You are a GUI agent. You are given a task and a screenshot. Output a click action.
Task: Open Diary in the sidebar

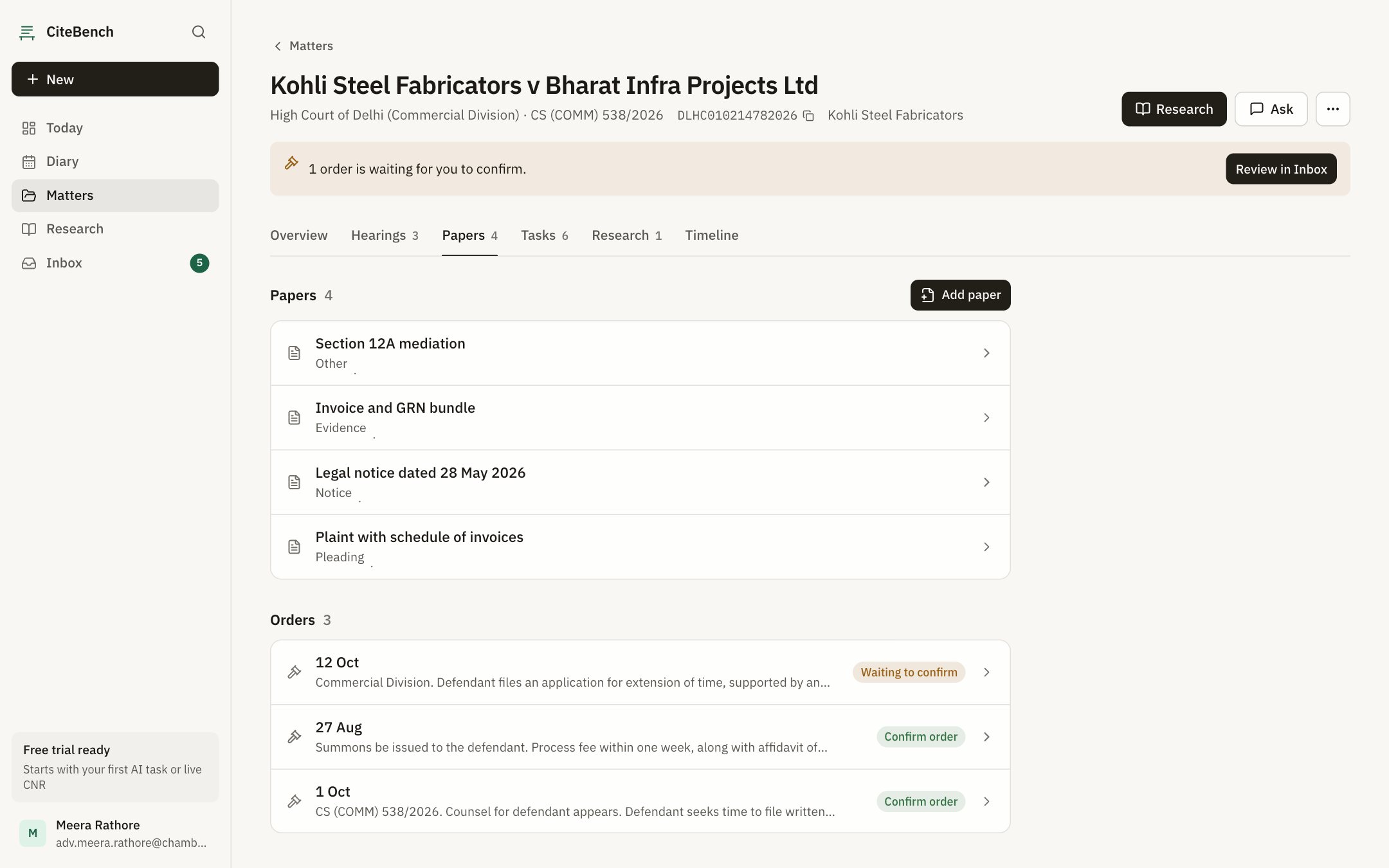(x=115, y=161)
